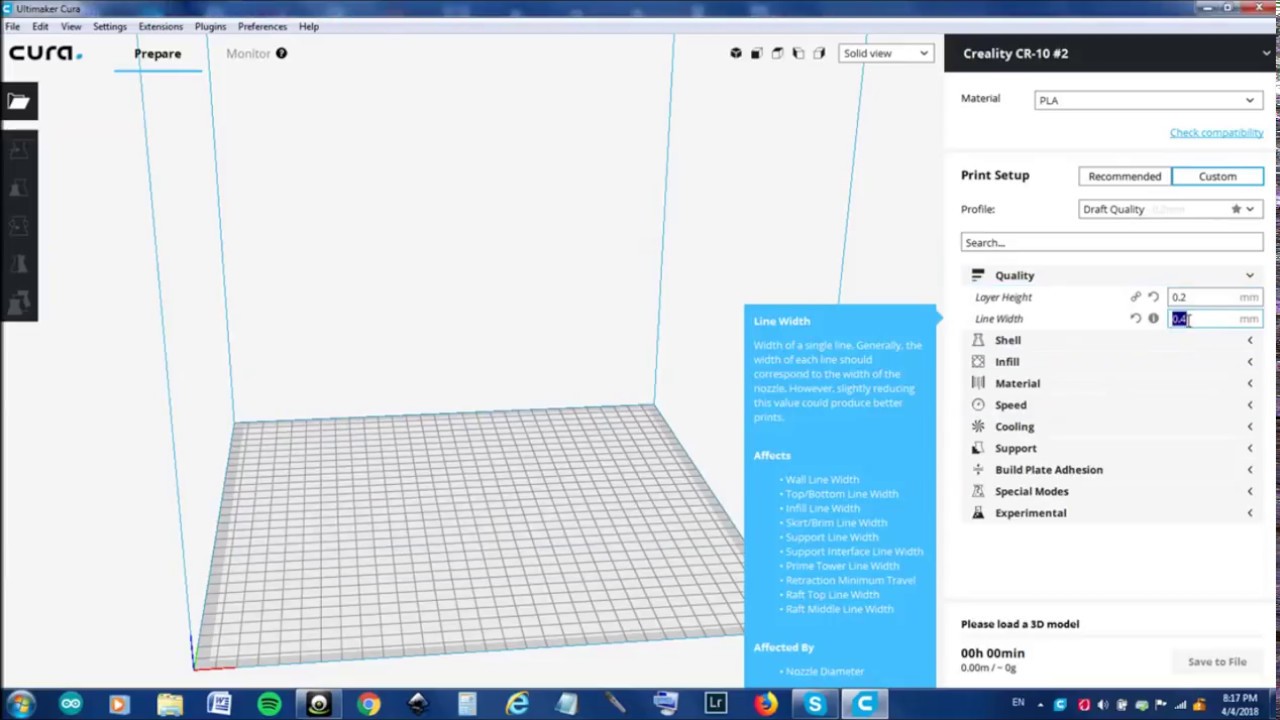Expand the Speed settings section
The image size is (1280, 720).
click(1249, 405)
